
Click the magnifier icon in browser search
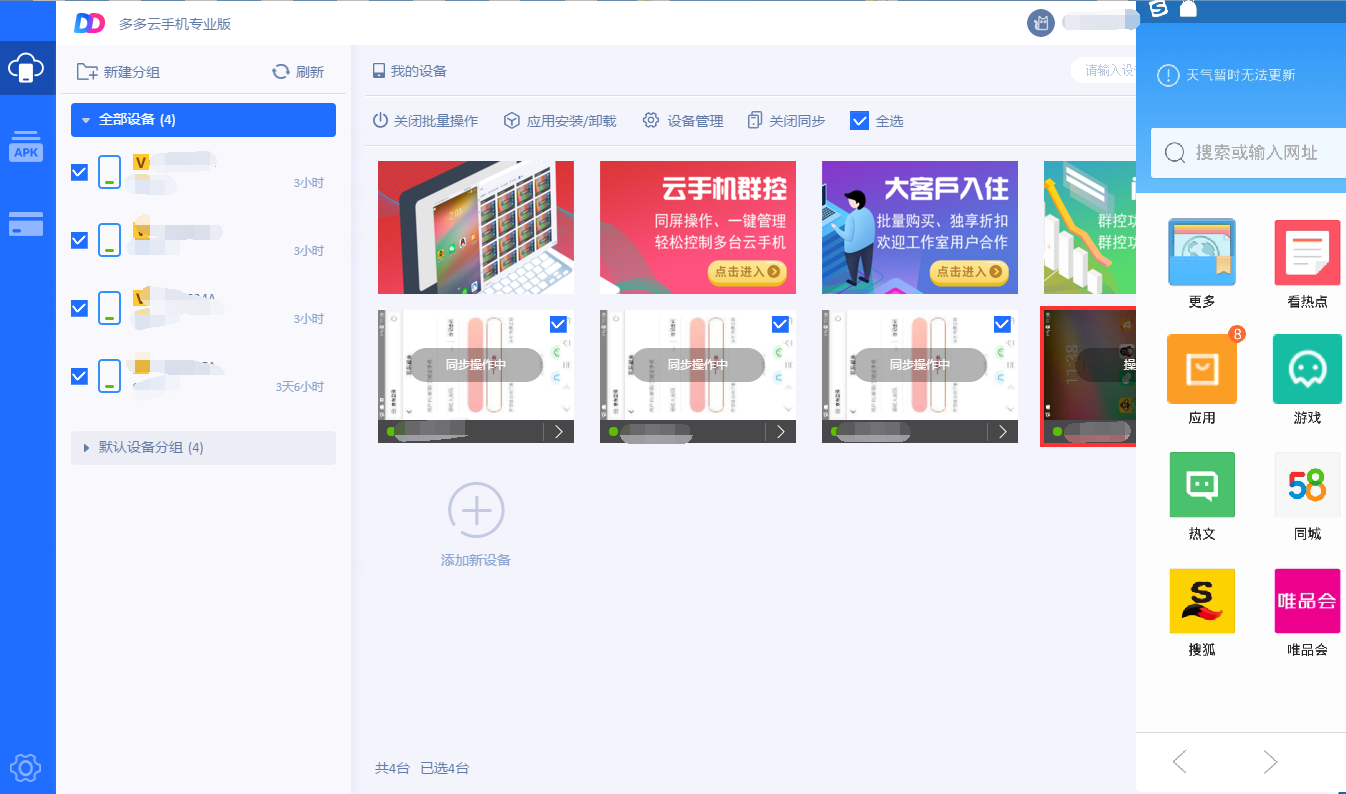(1175, 153)
